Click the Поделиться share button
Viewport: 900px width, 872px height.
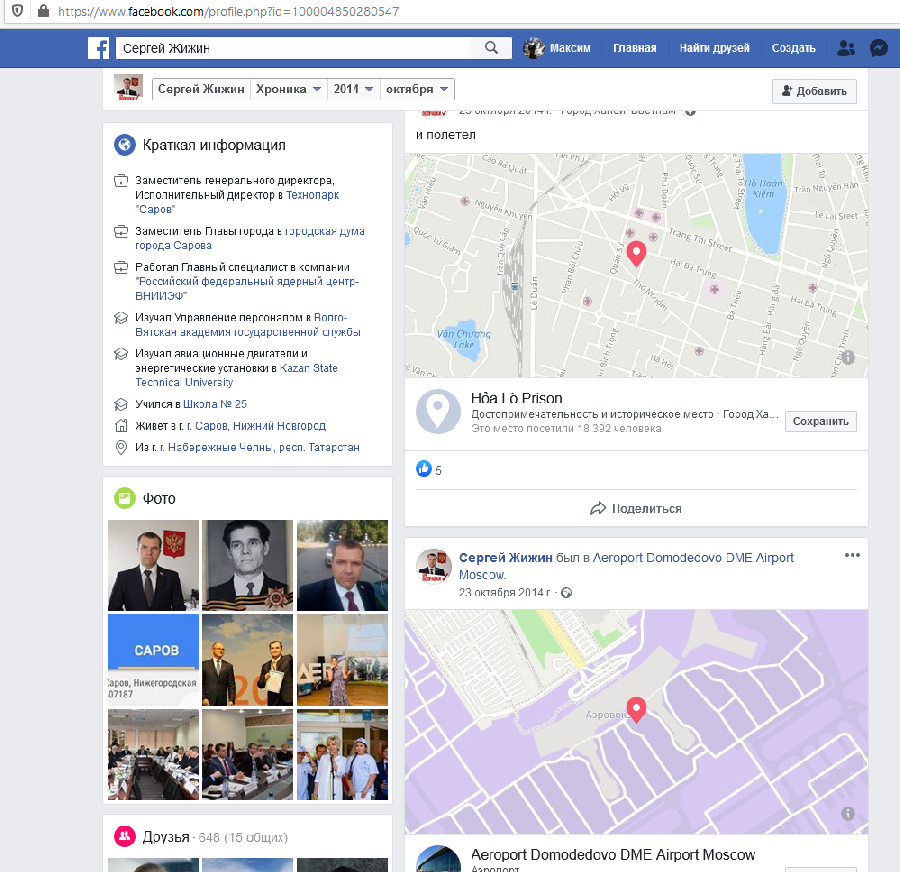tap(636, 508)
